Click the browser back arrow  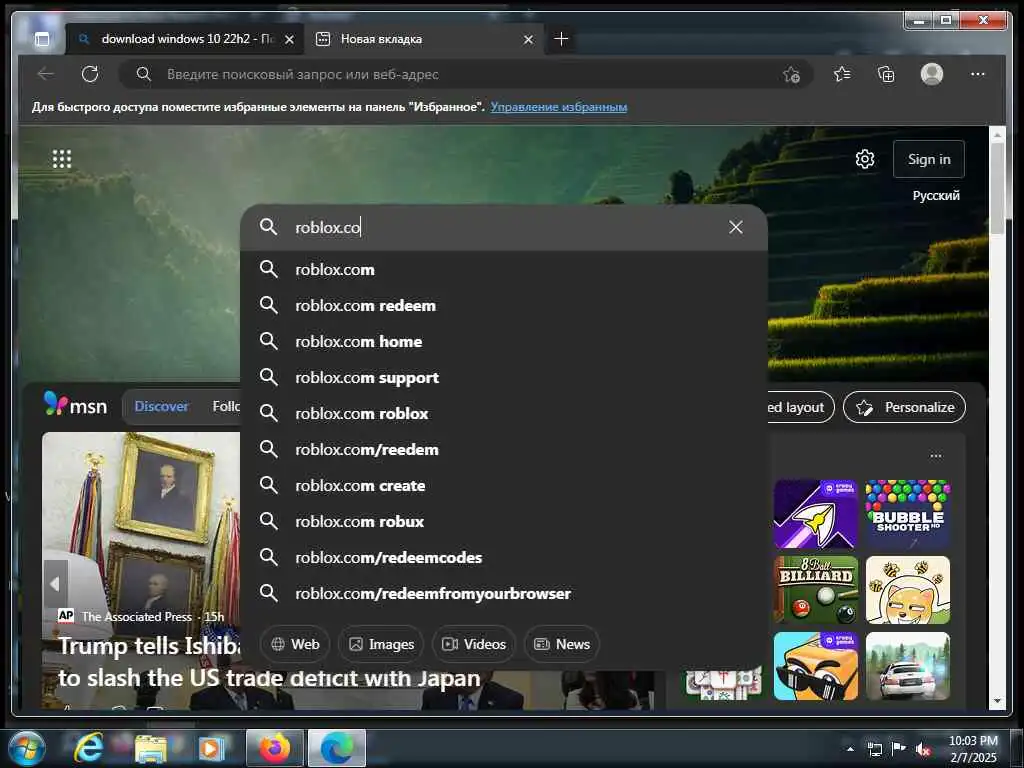46,74
